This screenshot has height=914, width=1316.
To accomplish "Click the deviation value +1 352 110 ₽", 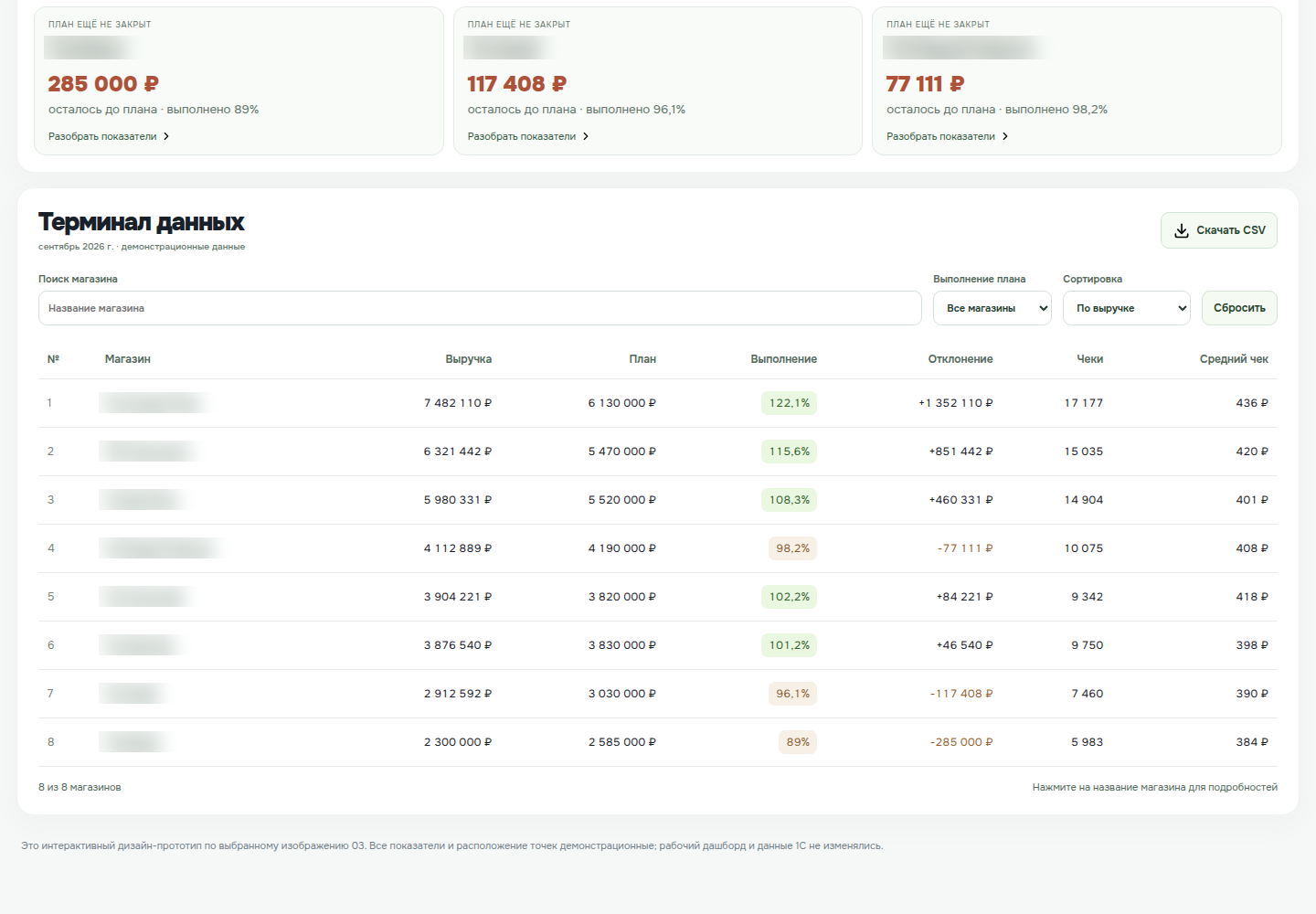I will 956,403.
